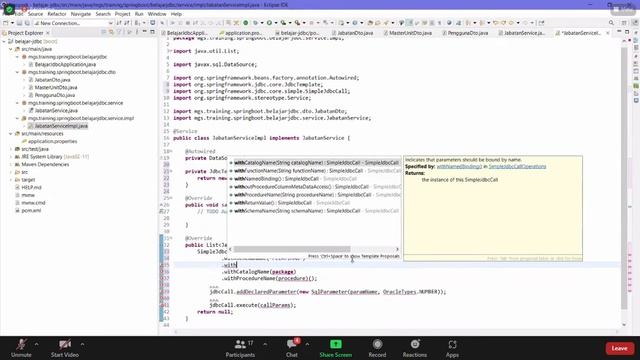Expand the JRE System Library node
Viewport: 640px width, 360px height.
11,157
